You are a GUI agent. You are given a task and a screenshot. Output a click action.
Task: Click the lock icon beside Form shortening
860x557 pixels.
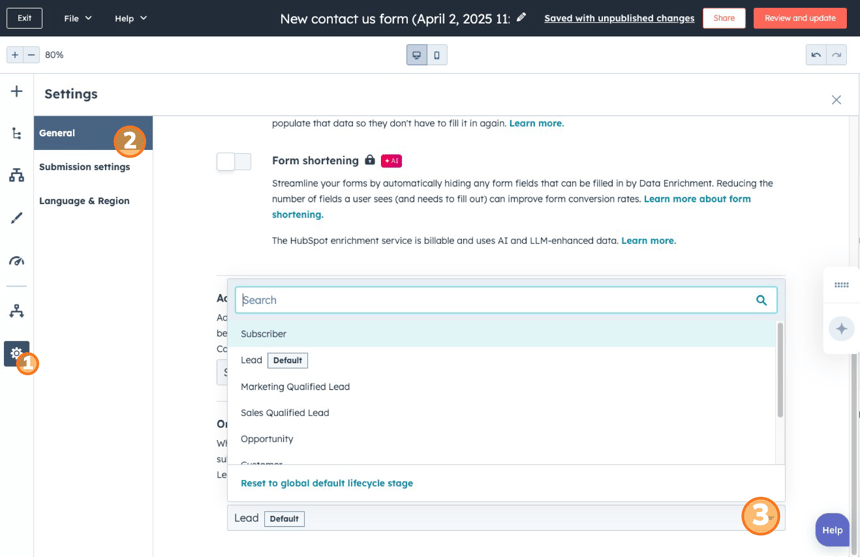(370, 160)
